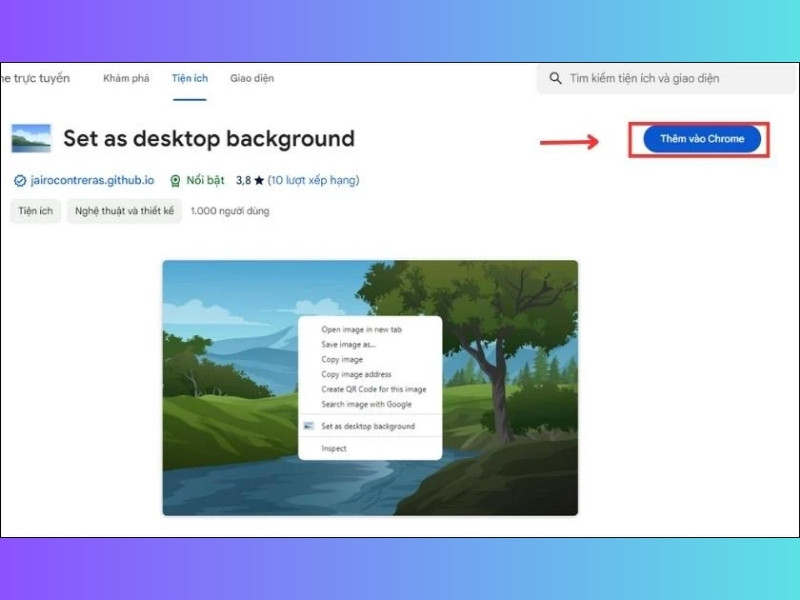Image resolution: width=800 pixels, height=600 pixels.
Task: Click the extension preview screenshot image
Action: click(x=370, y=388)
